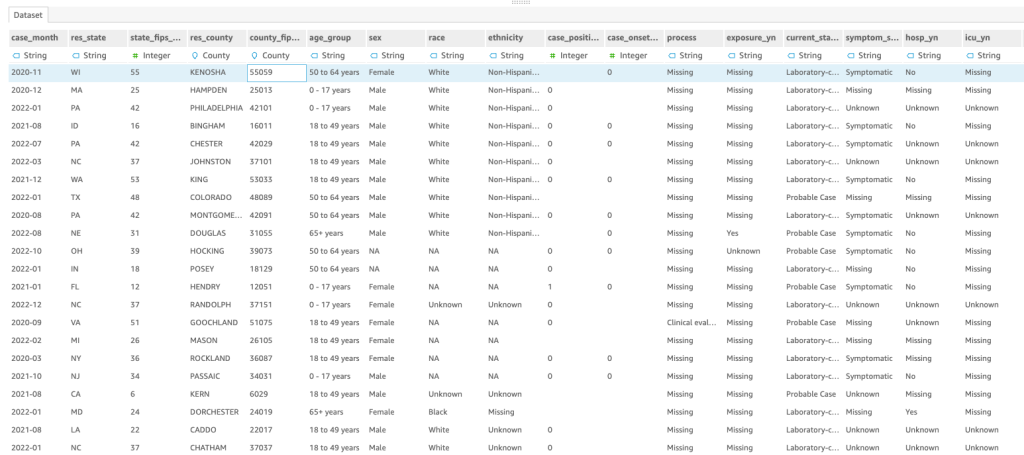
Task: Select the exposure_yn column header
Action: tap(754, 38)
